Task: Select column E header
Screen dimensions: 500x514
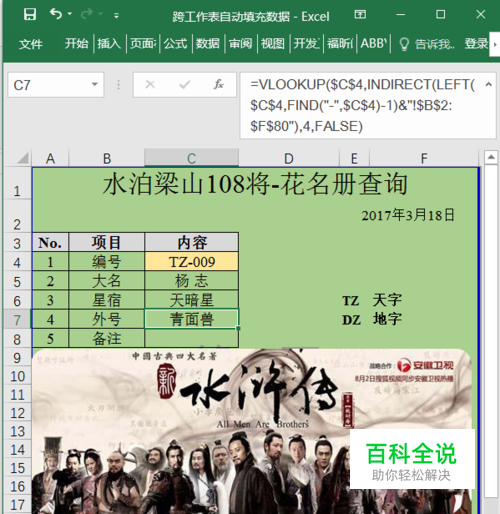Action: click(x=354, y=158)
